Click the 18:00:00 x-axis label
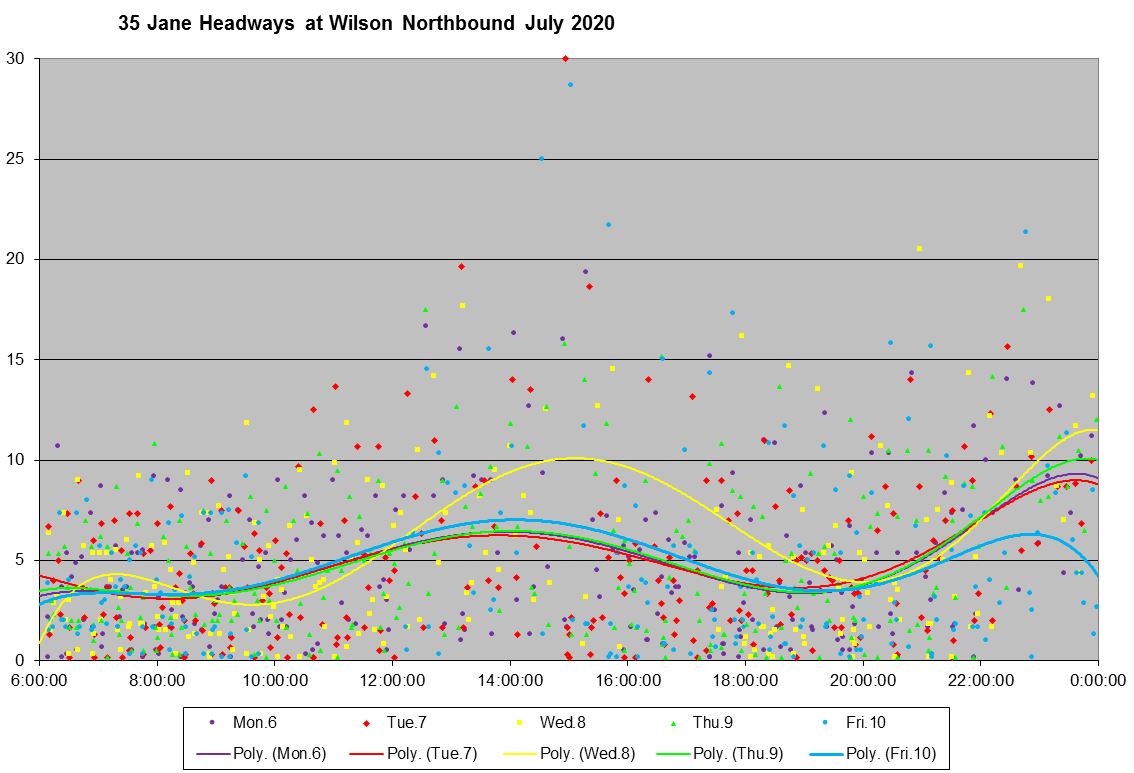Image resolution: width=1134 pixels, height=773 pixels. click(x=745, y=679)
